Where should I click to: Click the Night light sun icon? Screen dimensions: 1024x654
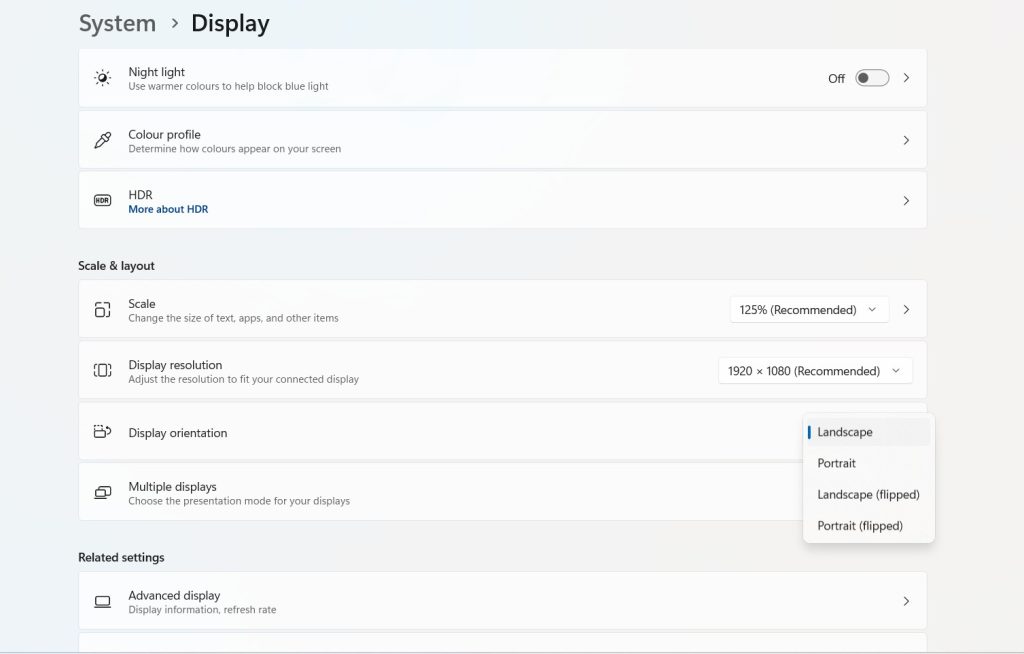point(102,78)
